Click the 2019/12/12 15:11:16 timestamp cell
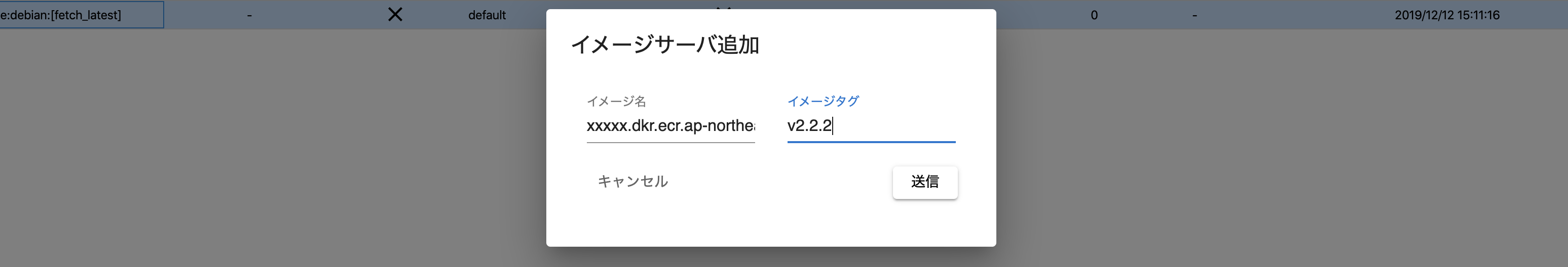1568x267 pixels. (x=1447, y=15)
